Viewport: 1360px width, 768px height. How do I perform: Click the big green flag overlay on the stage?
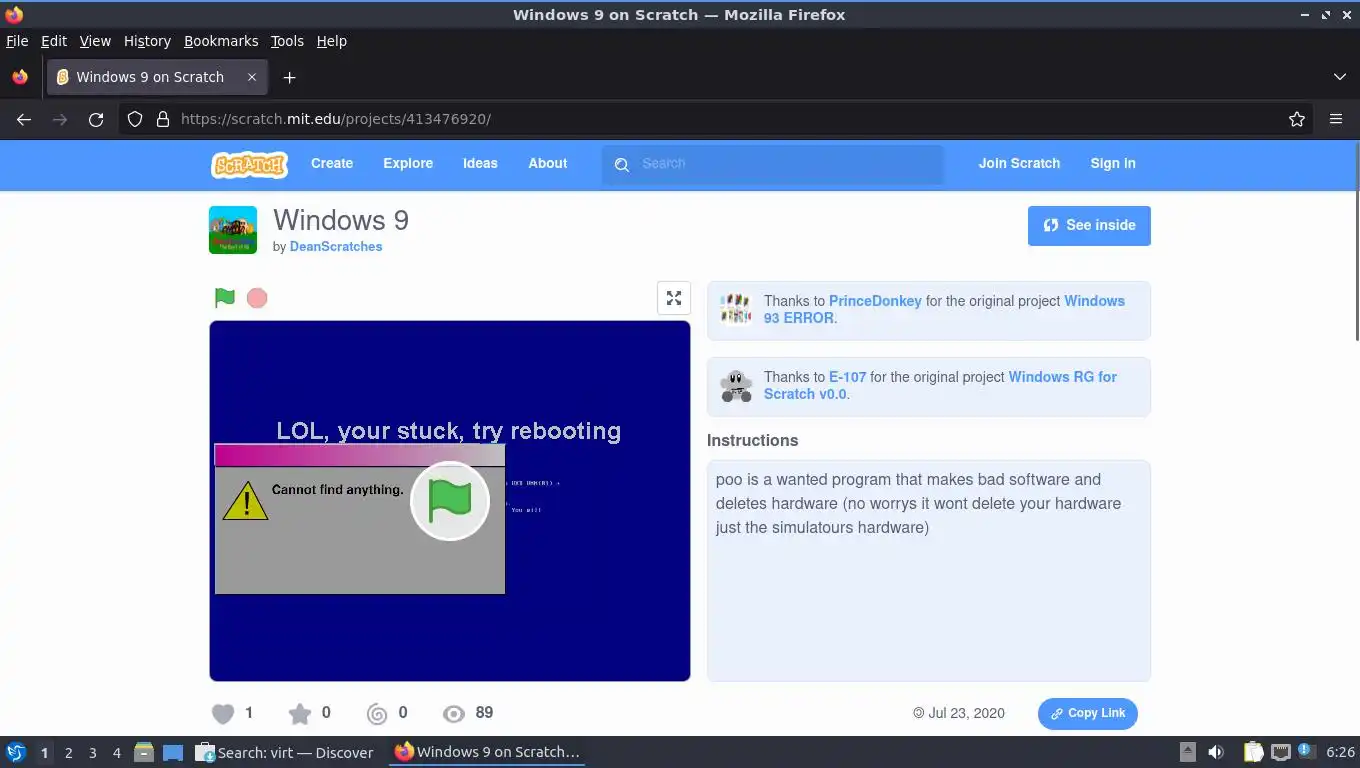(450, 501)
